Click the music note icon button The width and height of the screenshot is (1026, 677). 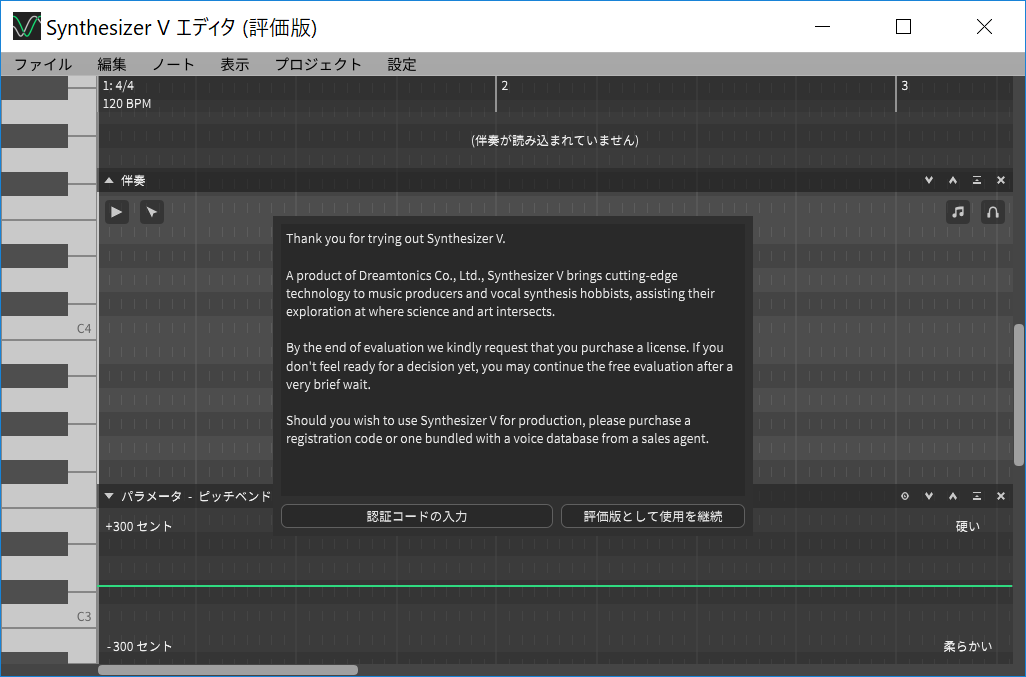[958, 212]
